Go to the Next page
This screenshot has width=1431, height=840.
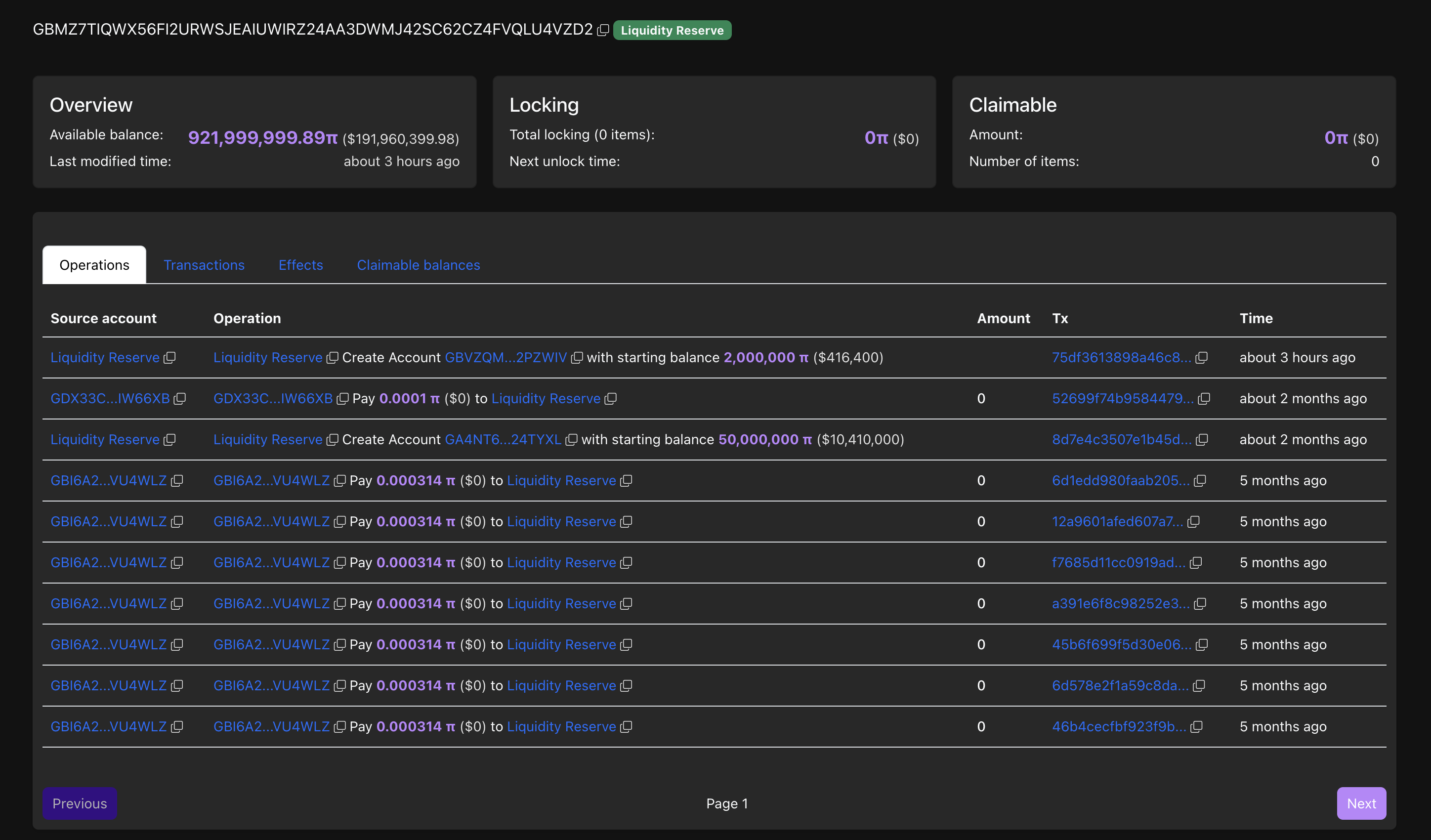(x=1360, y=803)
